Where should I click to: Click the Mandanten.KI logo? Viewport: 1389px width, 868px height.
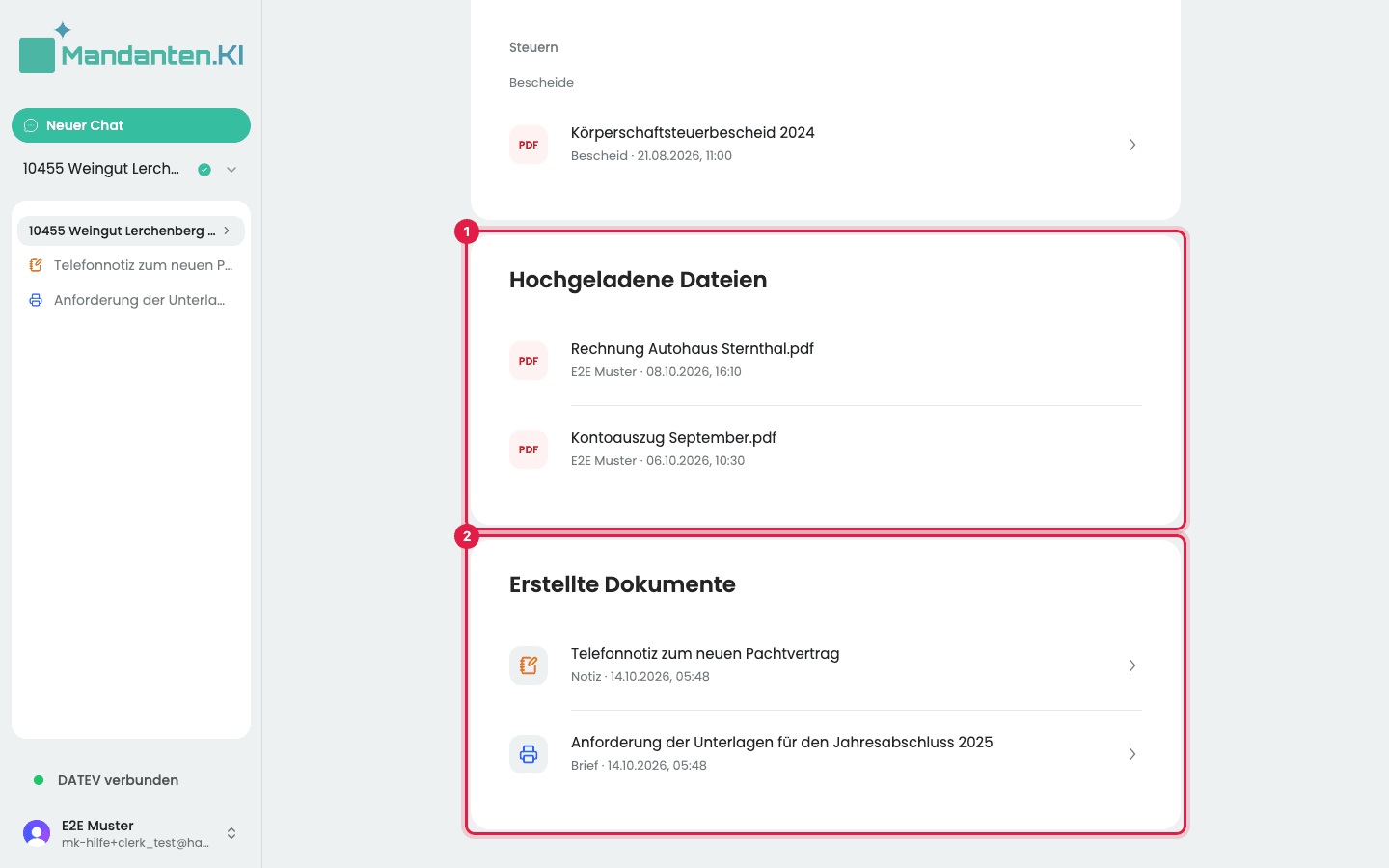coord(131,48)
